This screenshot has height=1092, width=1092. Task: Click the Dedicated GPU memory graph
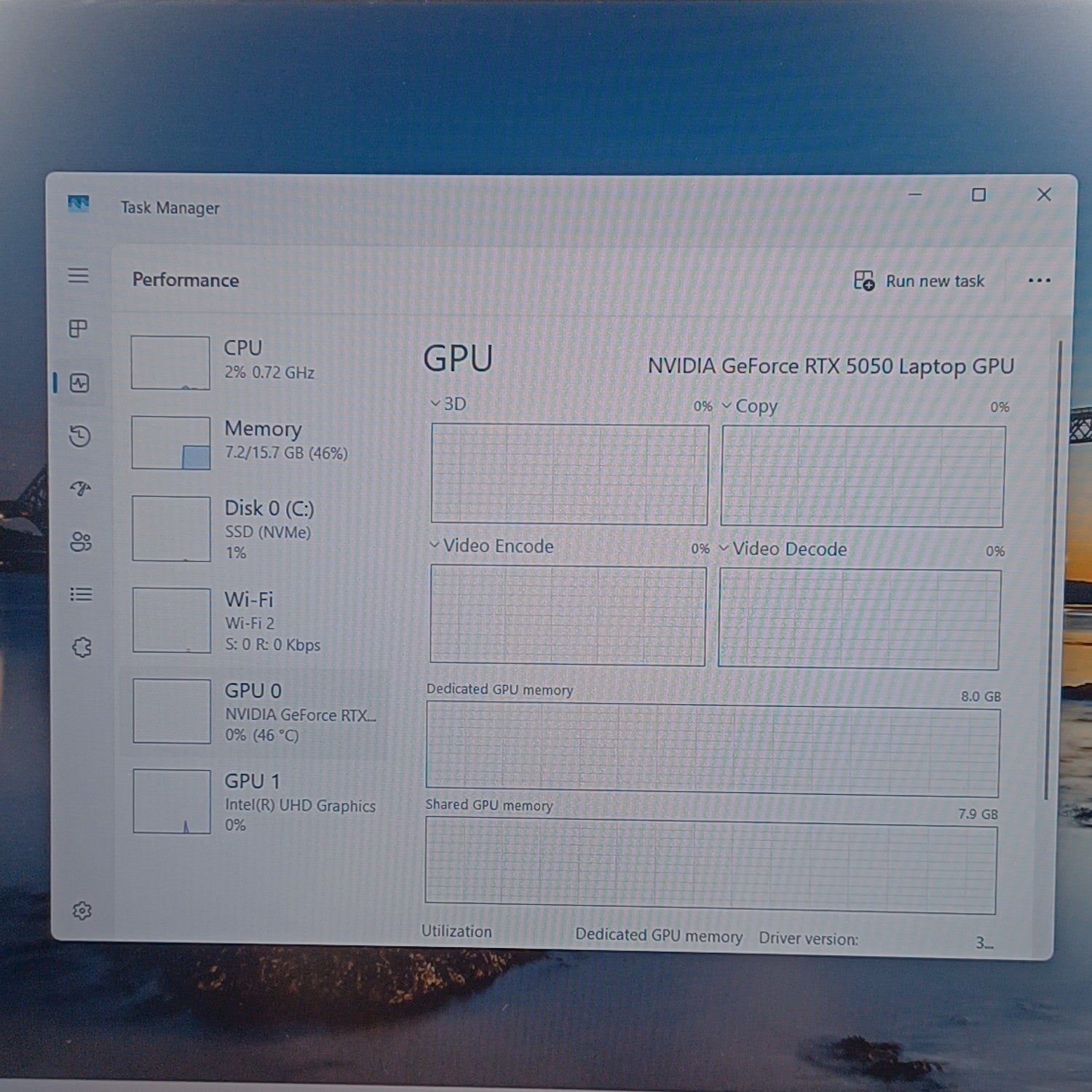(x=713, y=749)
